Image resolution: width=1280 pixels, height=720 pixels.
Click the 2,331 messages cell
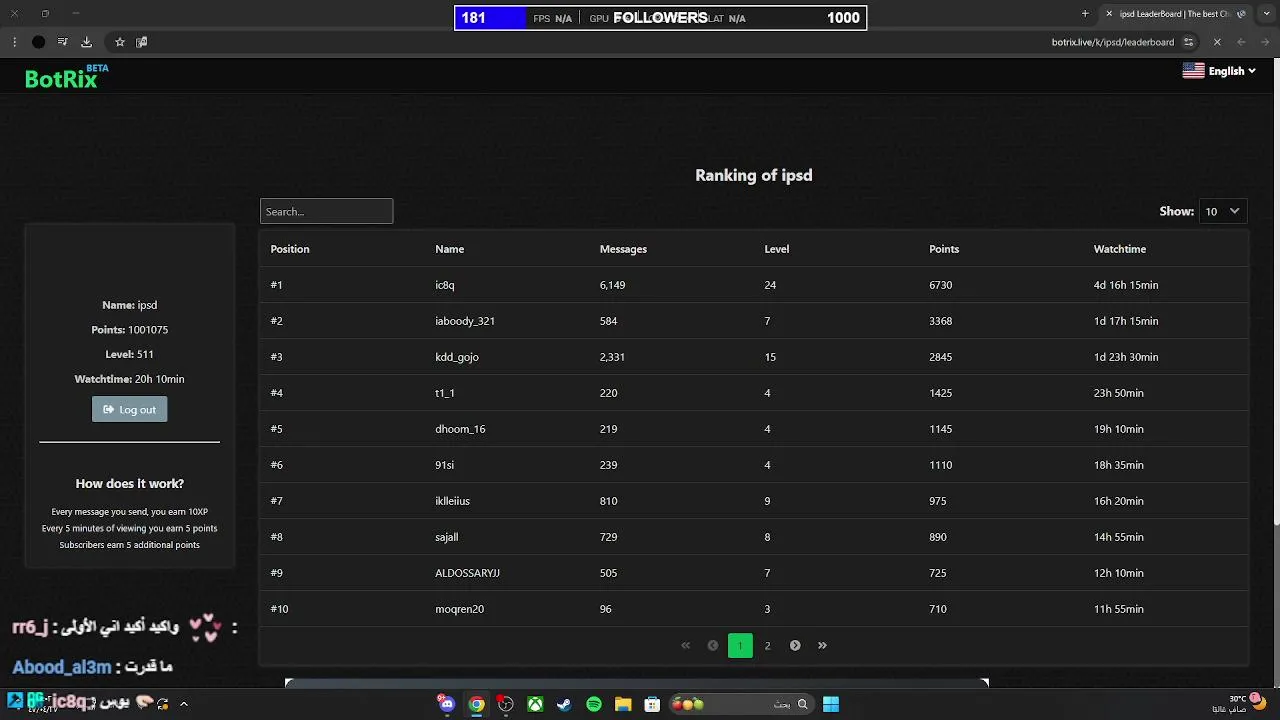[612, 357]
